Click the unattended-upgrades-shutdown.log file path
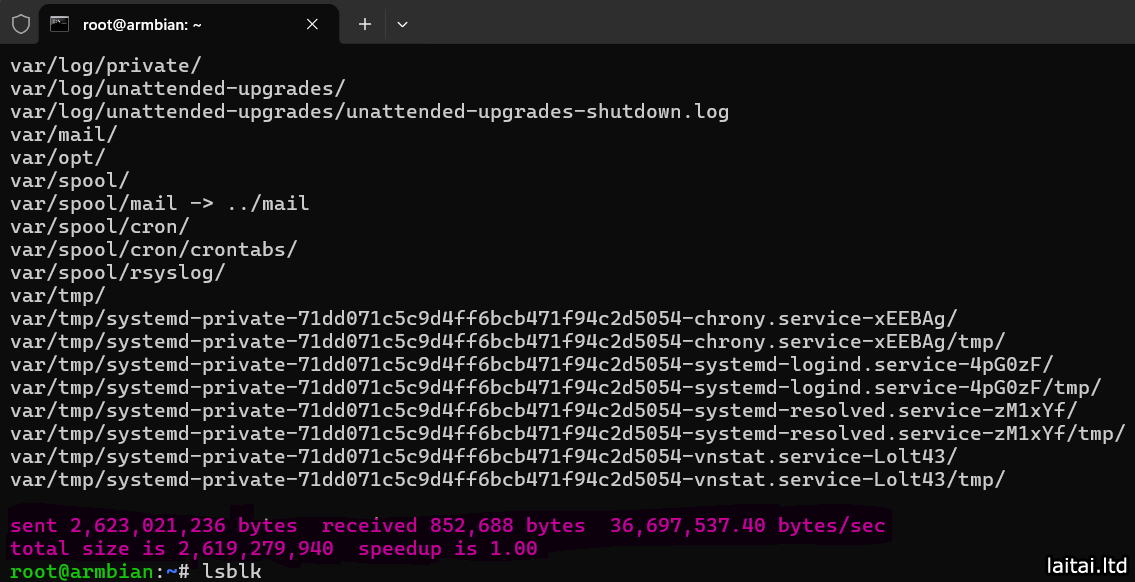This screenshot has height=582, width=1135. [370, 112]
